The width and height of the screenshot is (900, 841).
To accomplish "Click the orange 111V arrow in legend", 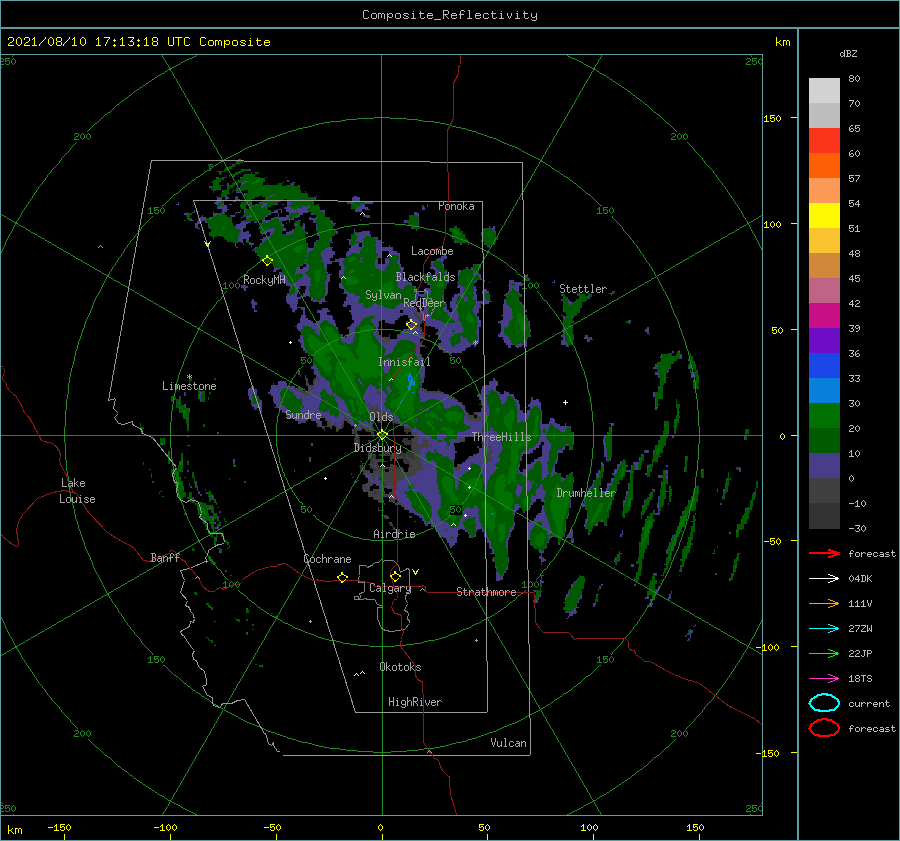I will pos(824,603).
